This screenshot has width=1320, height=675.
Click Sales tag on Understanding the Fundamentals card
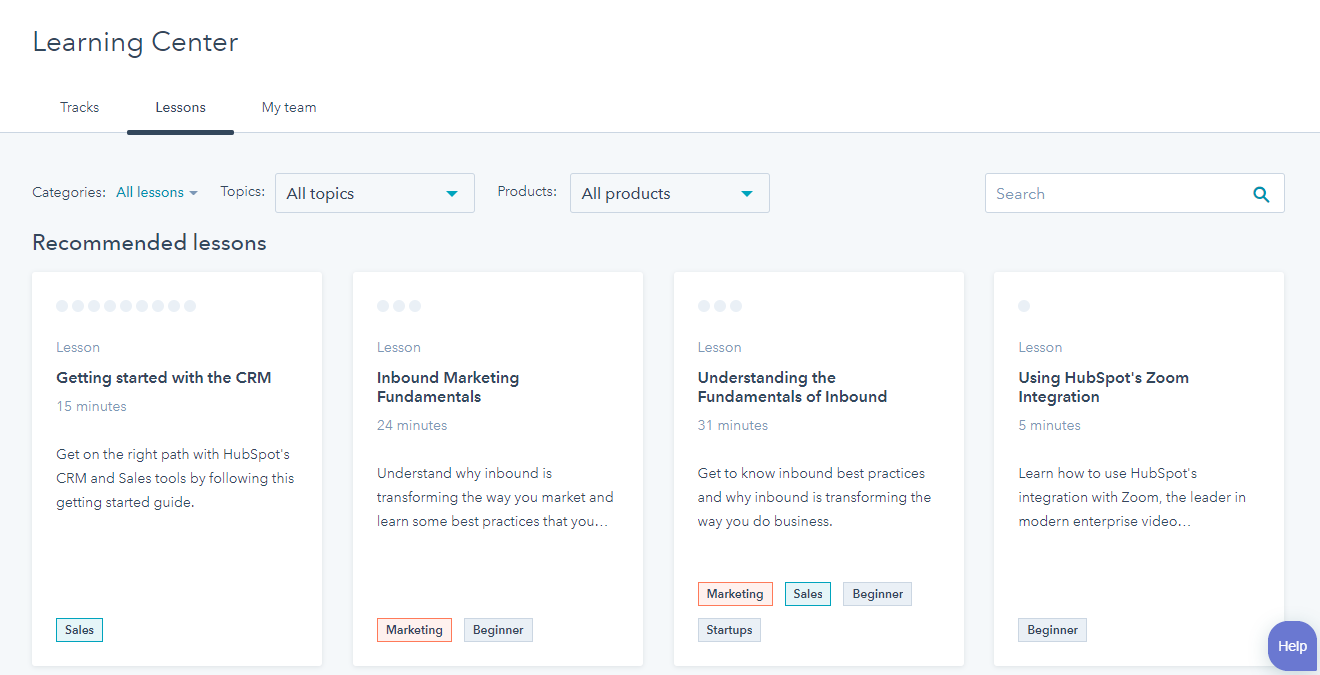[808, 594]
